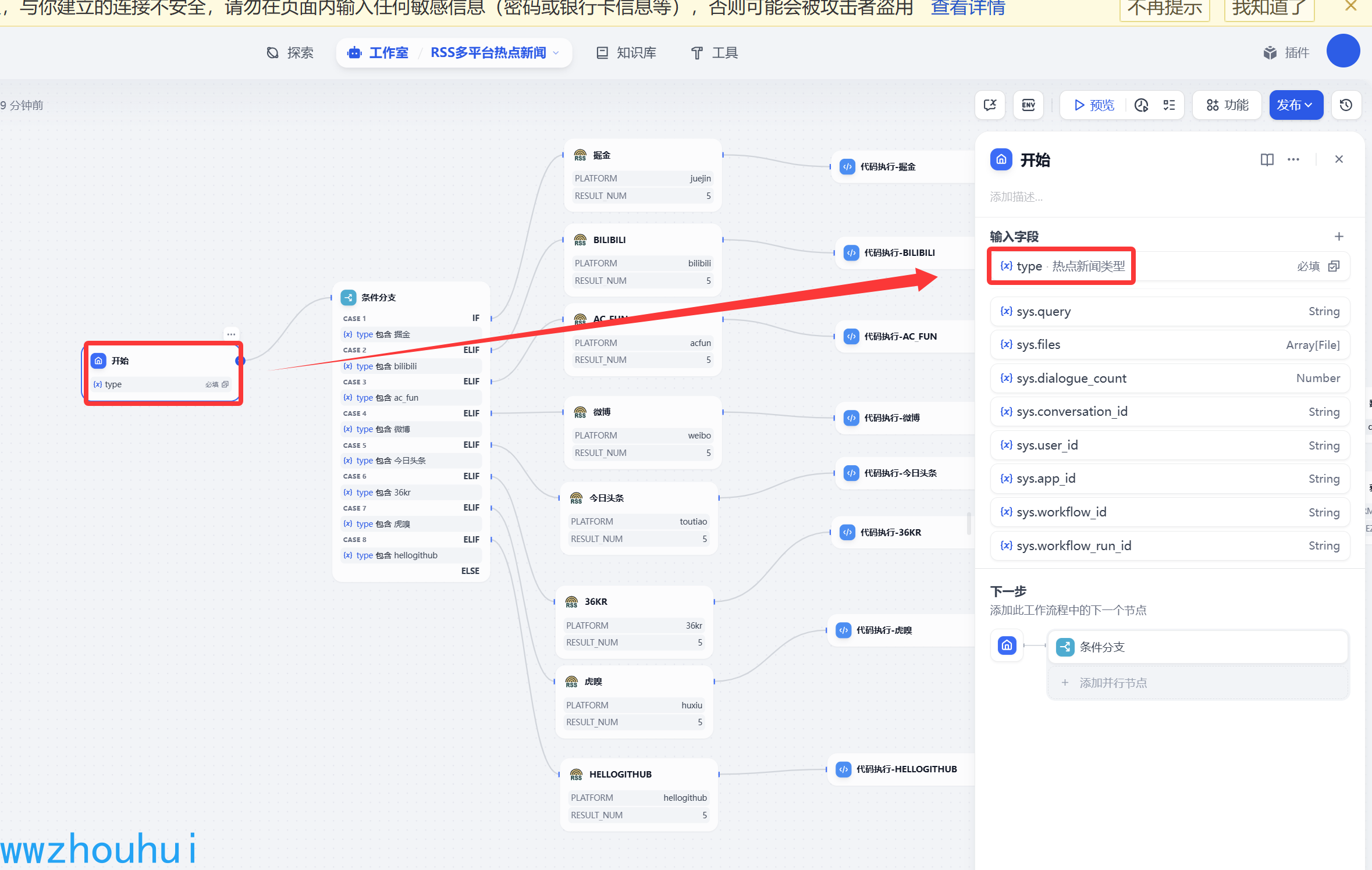This screenshot has width=1372, height=870.
Task: Open the conversation variables icon in toolbar
Action: coord(990,105)
